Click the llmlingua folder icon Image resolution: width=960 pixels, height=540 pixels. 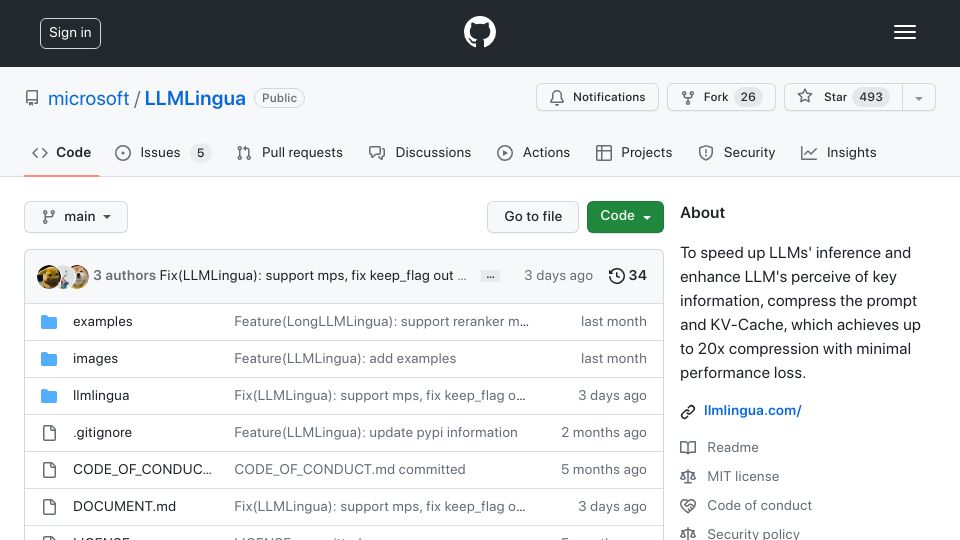coord(49,396)
